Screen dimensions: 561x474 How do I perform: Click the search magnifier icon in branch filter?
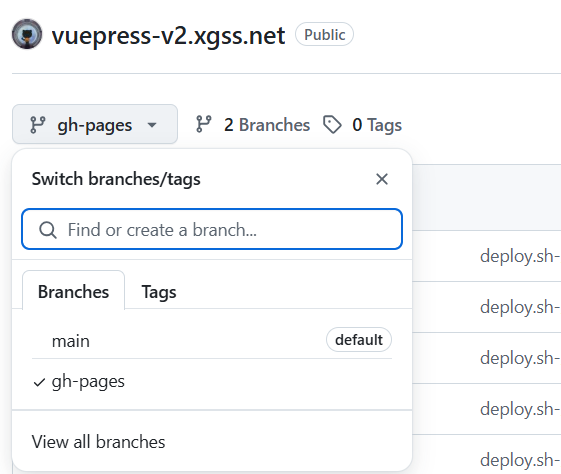(x=48, y=230)
